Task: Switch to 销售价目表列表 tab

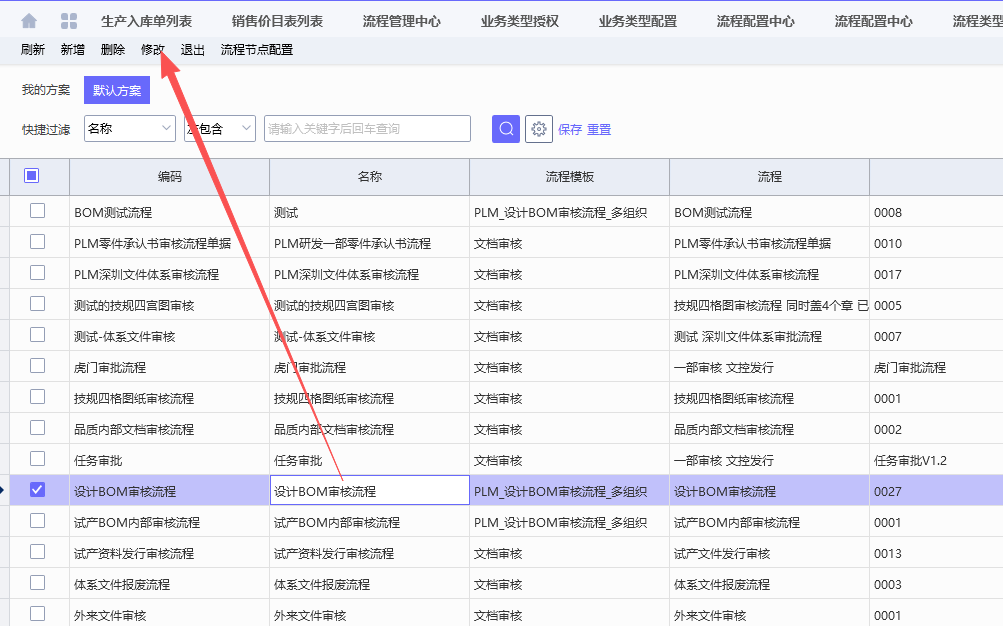Action: pyautogui.click(x=277, y=21)
